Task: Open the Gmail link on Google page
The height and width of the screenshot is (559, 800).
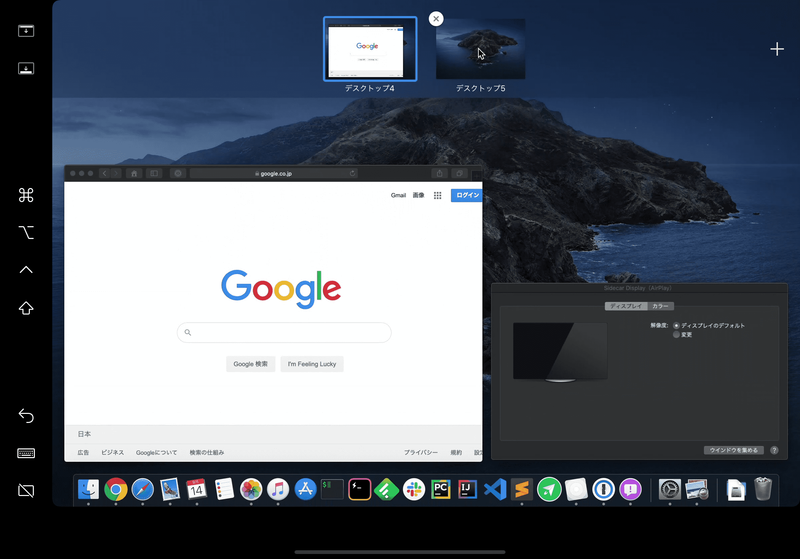Action: coord(398,195)
